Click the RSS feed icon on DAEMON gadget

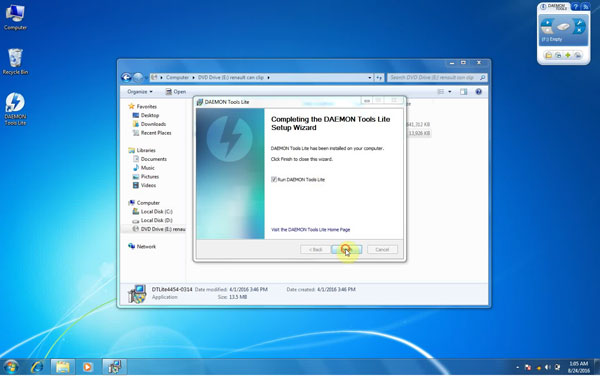[585, 7]
